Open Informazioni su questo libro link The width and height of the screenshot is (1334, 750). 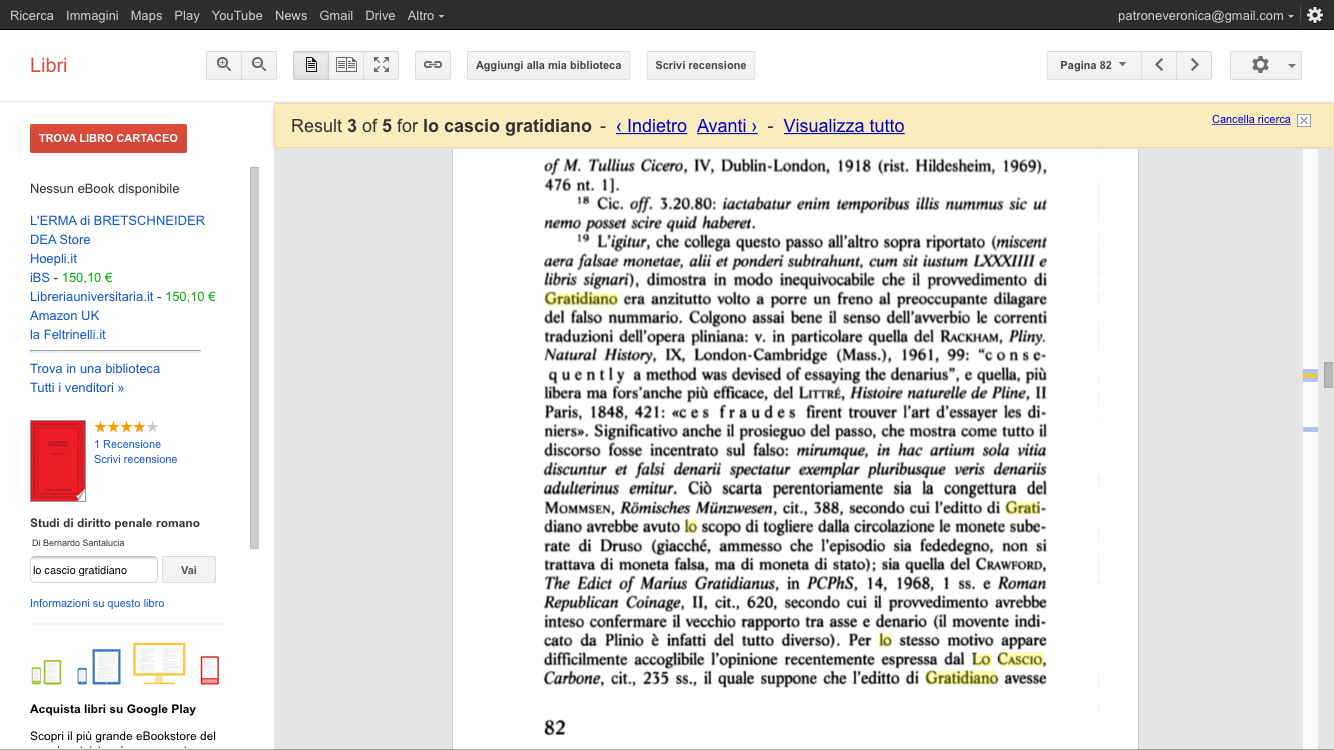(x=97, y=603)
